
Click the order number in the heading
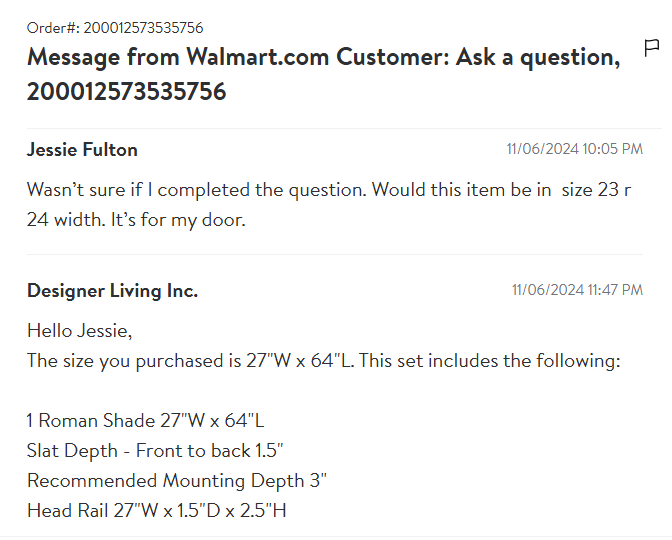[126, 92]
